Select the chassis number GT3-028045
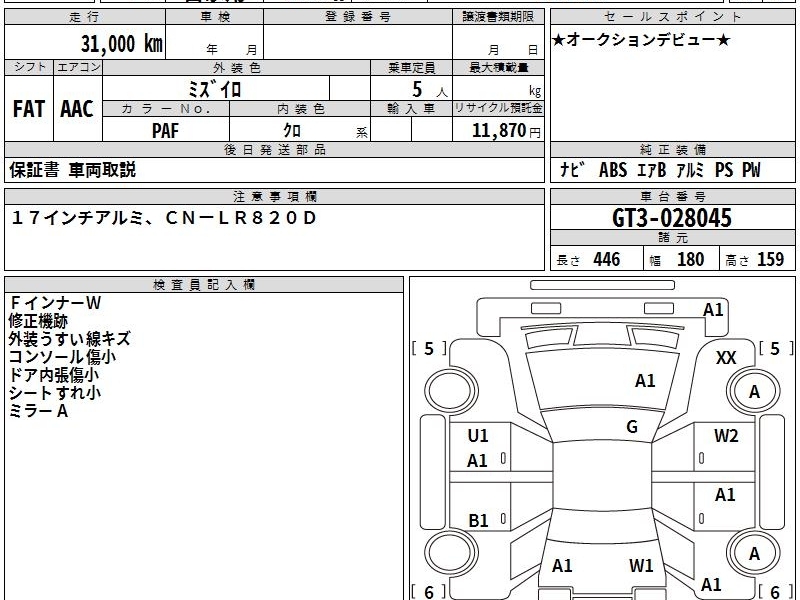This screenshot has width=800, height=600. pos(671,218)
